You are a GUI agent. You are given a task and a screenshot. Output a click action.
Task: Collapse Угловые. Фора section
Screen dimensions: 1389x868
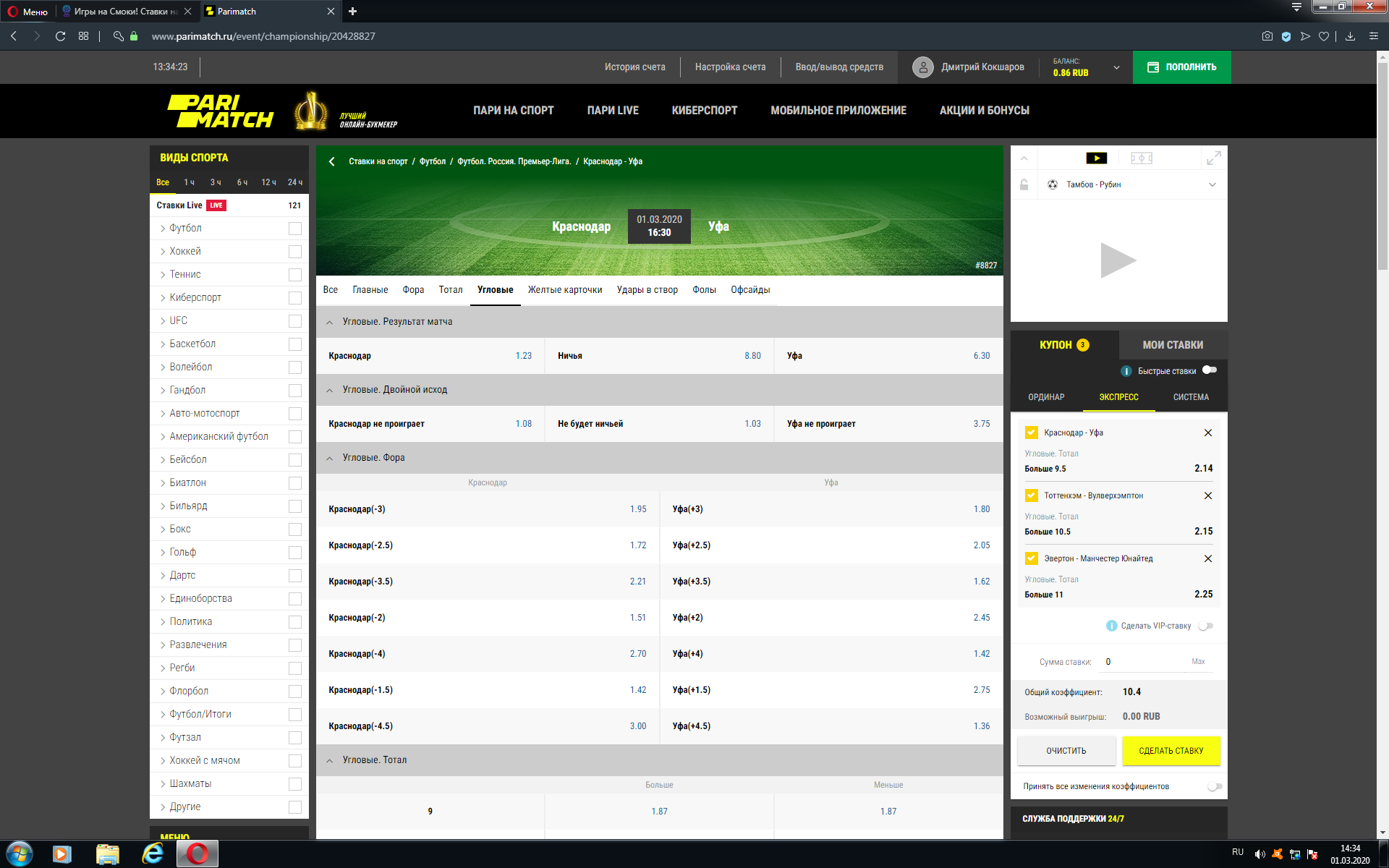point(330,458)
